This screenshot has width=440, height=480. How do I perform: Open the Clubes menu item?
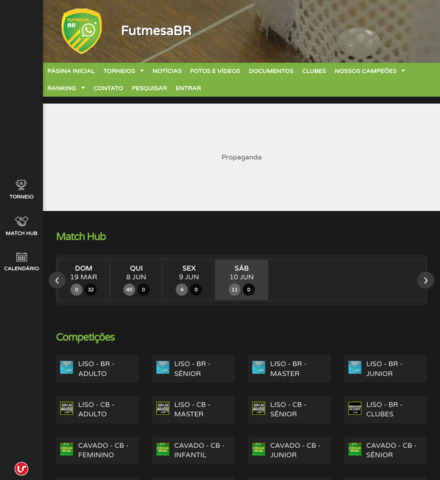[314, 71]
